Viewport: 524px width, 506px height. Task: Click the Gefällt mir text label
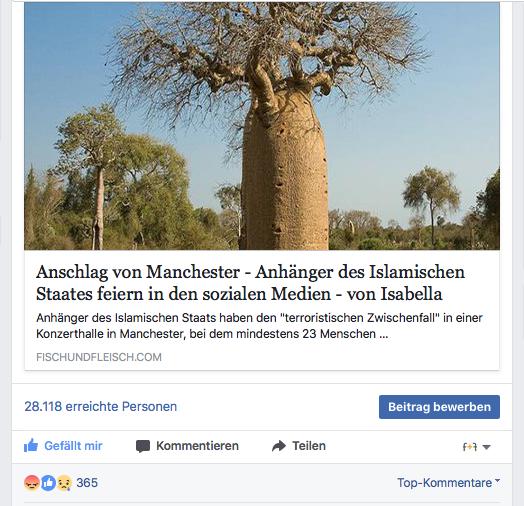coord(73,446)
